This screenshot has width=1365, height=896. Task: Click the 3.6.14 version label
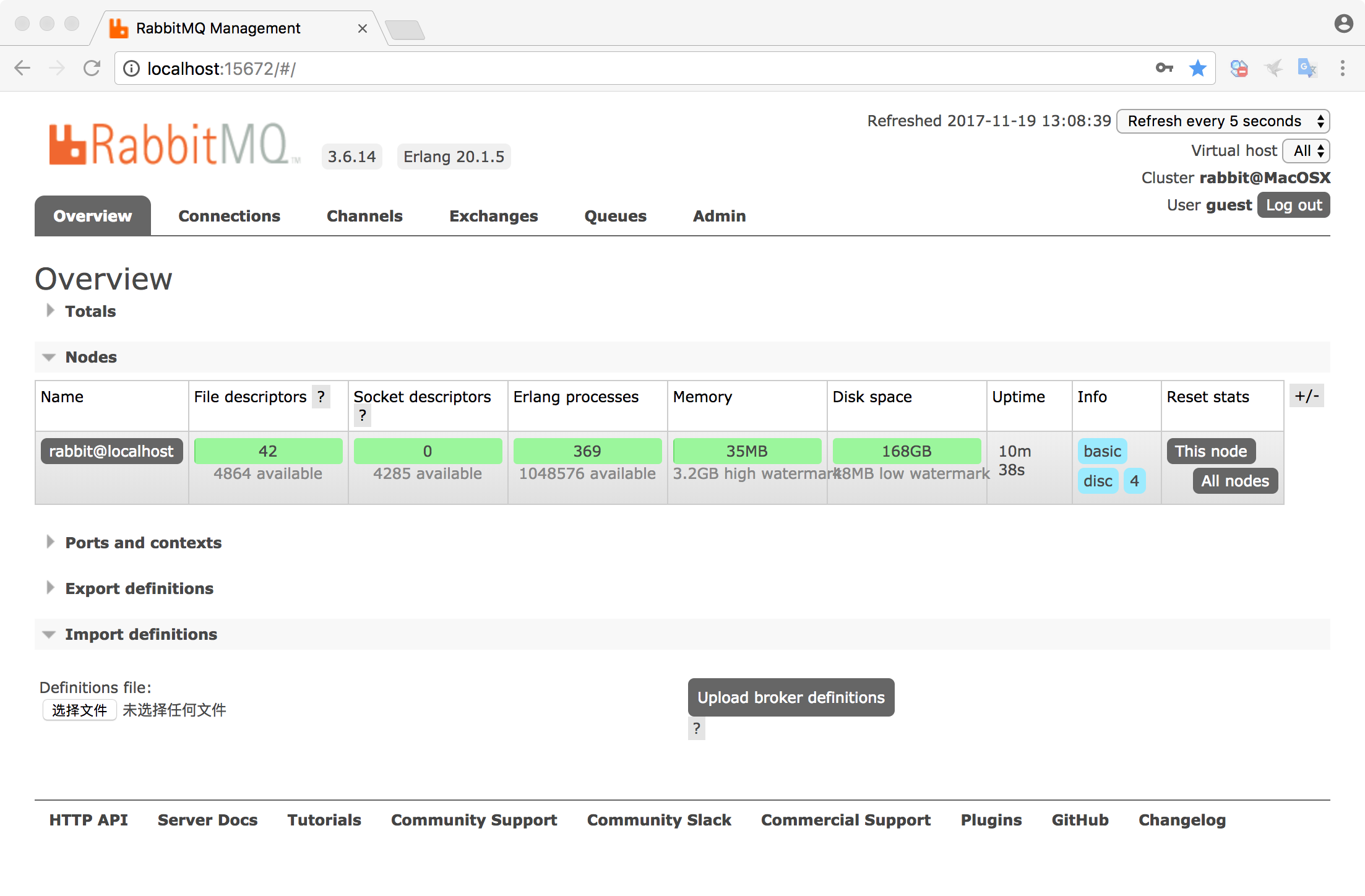coord(352,157)
